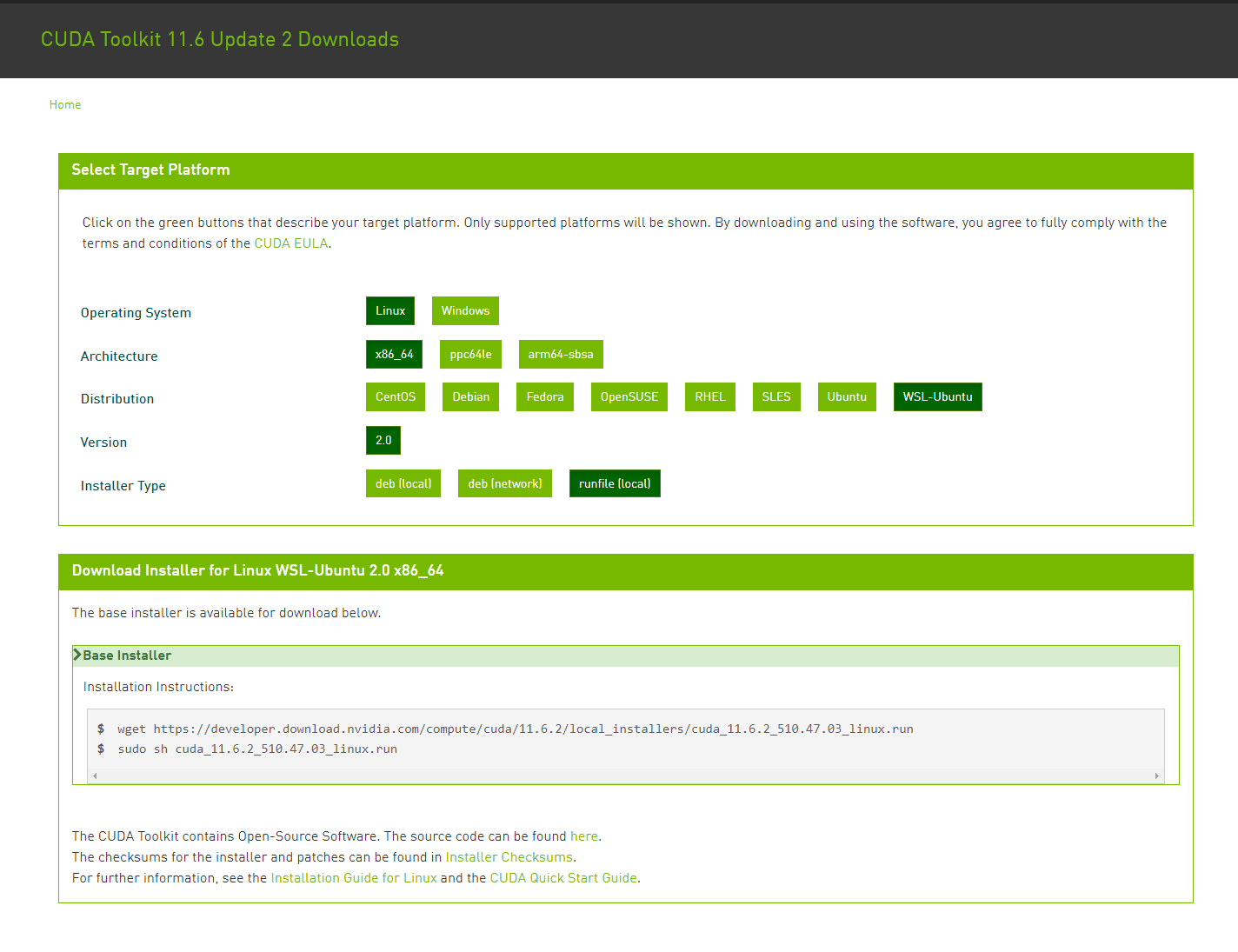
Task: Pick CentOS as the distribution
Action: [395, 396]
